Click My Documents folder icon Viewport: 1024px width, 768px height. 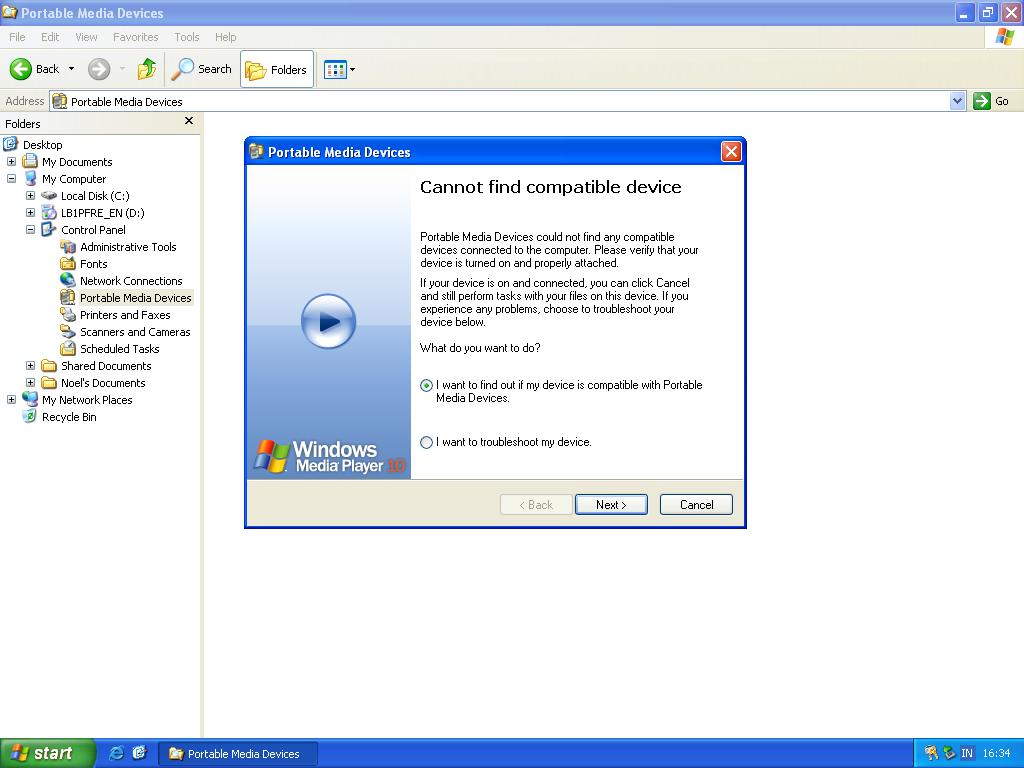30,161
